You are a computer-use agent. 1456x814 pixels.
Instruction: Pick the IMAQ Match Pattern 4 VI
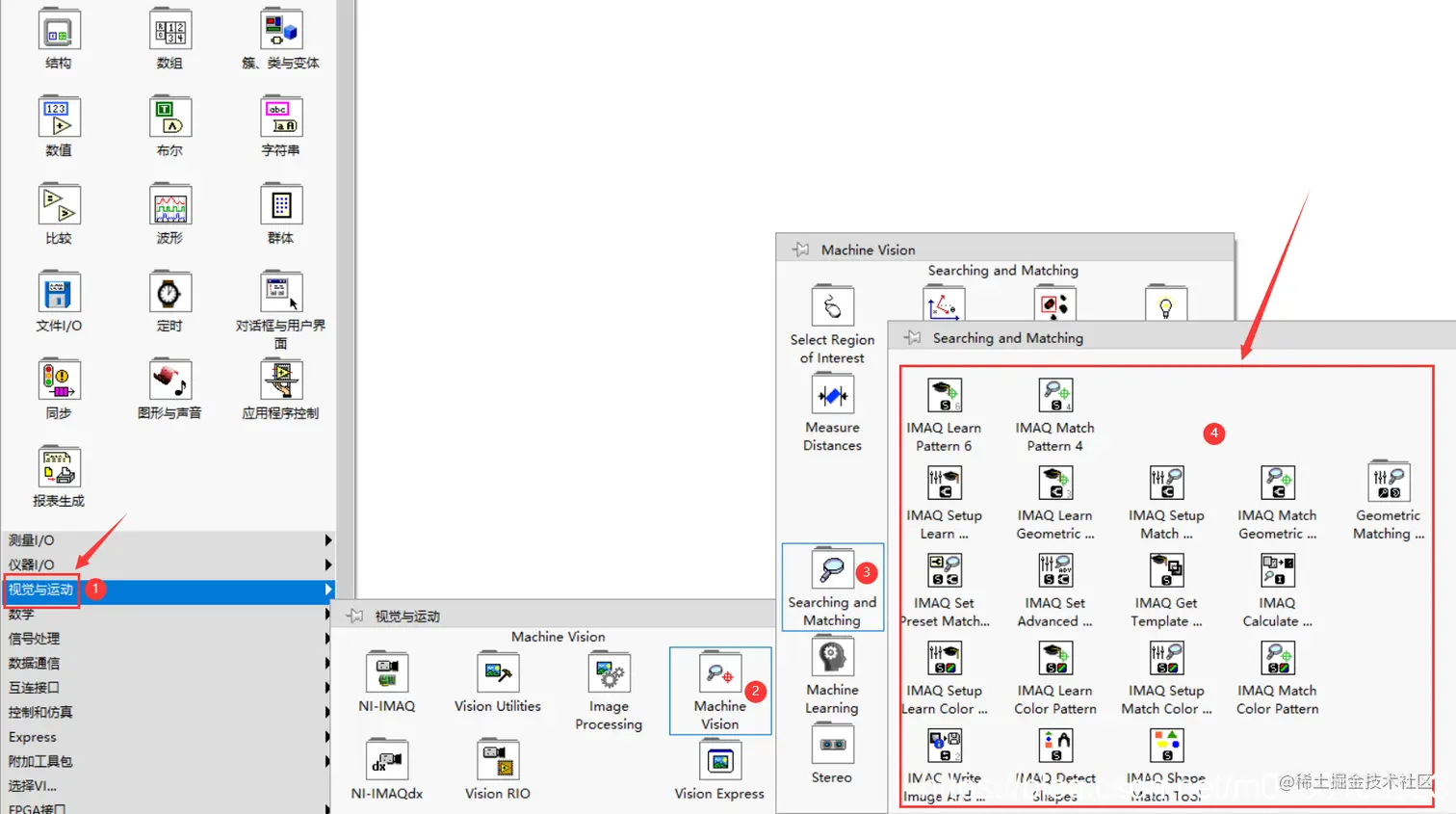pos(1055,395)
